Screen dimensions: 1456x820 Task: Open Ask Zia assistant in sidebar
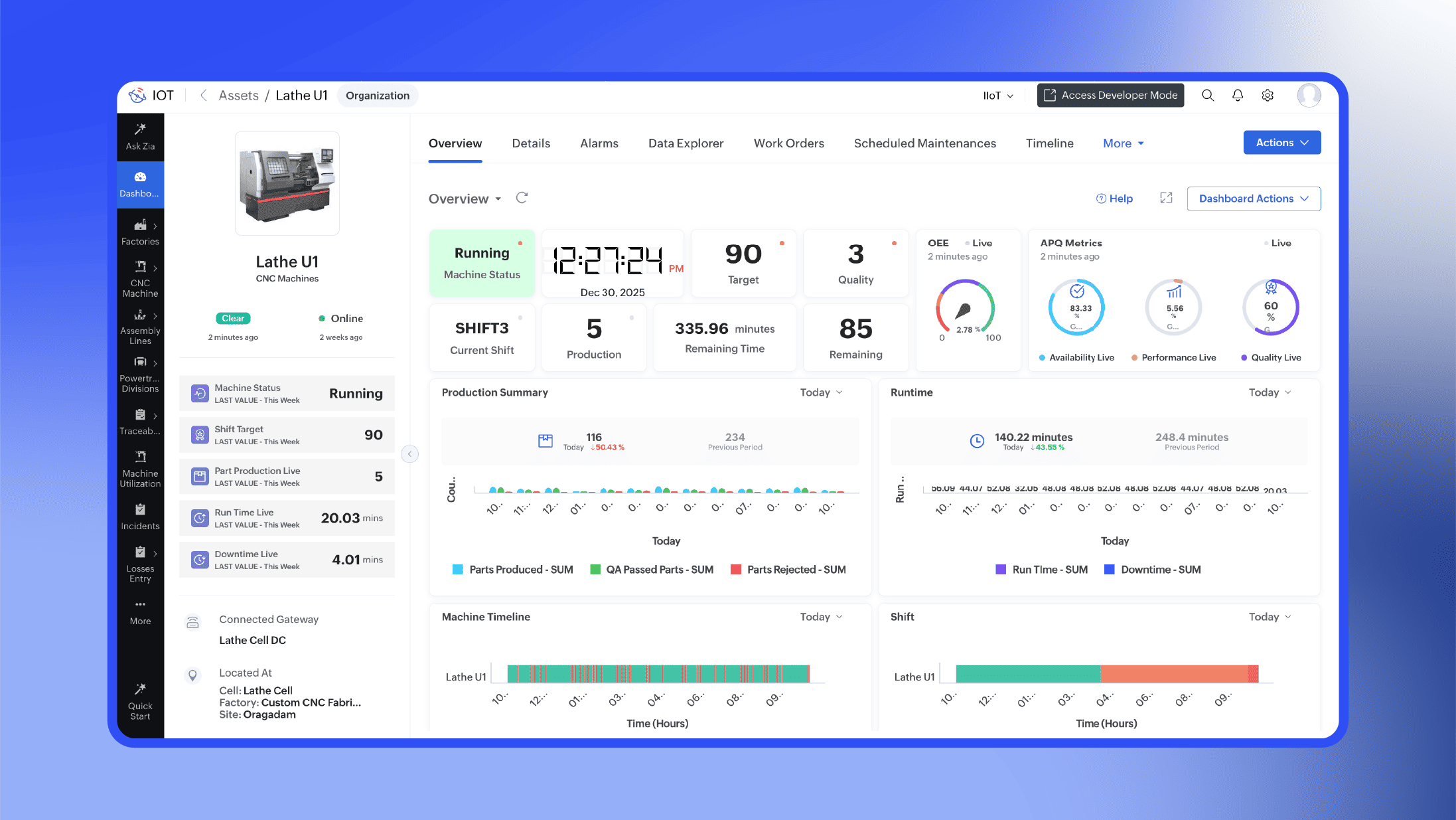[140, 136]
